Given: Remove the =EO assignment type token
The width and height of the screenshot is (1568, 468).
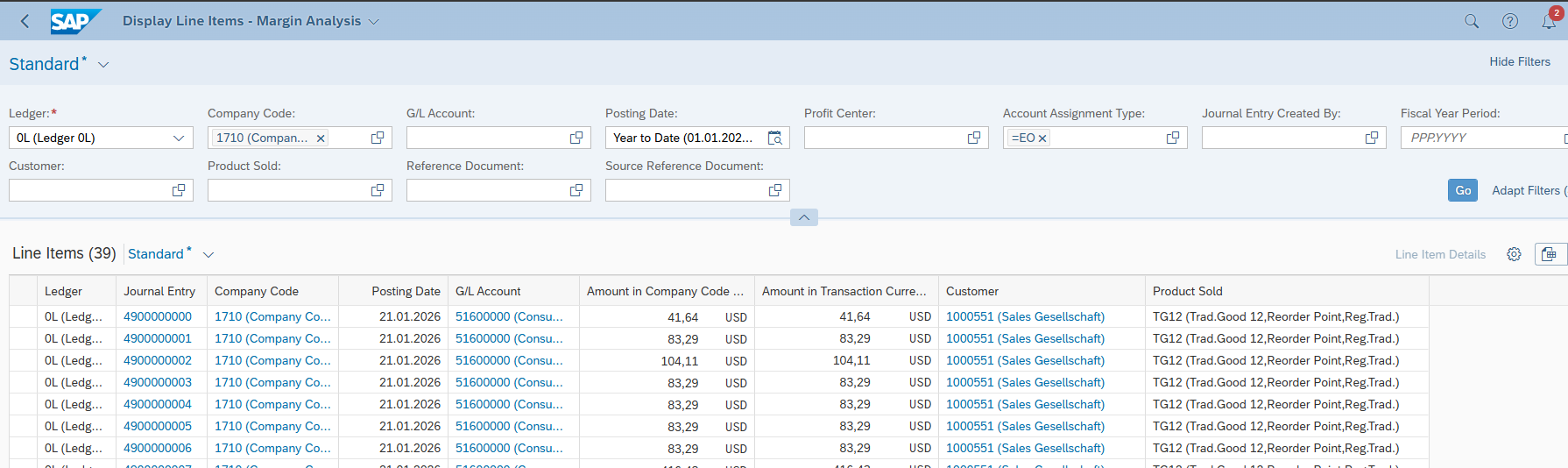Looking at the screenshot, I should pos(1042,138).
